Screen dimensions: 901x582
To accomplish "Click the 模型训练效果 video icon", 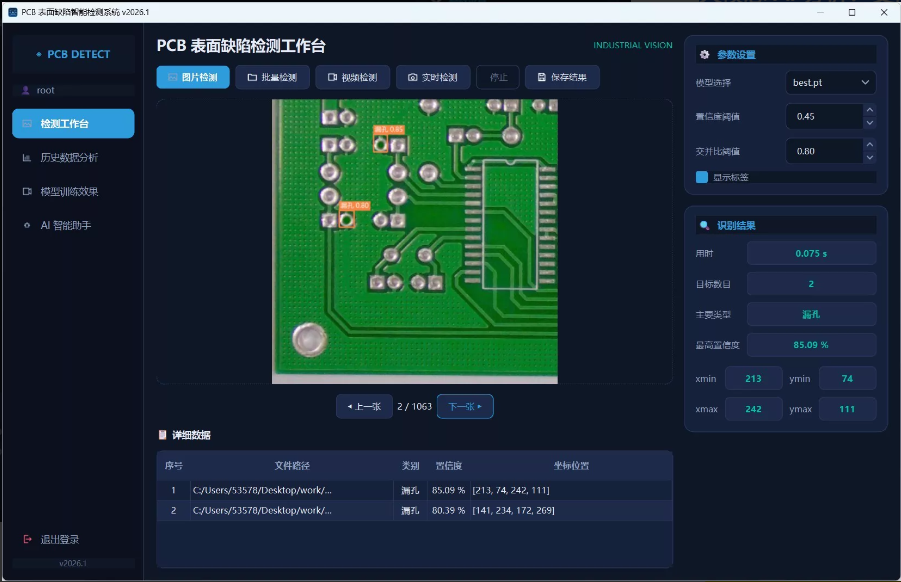I will (x=26, y=191).
